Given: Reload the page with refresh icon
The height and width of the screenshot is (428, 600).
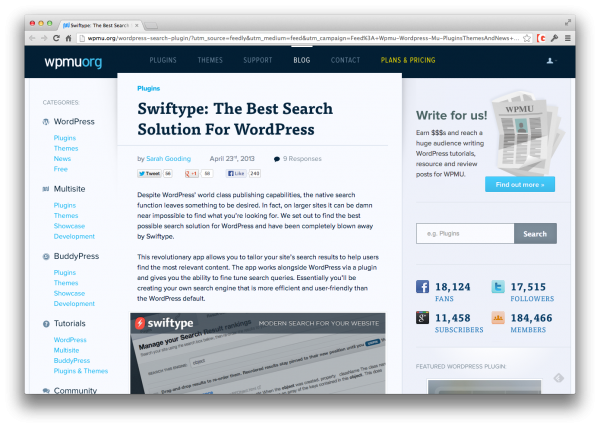Looking at the screenshot, I should point(56,38).
